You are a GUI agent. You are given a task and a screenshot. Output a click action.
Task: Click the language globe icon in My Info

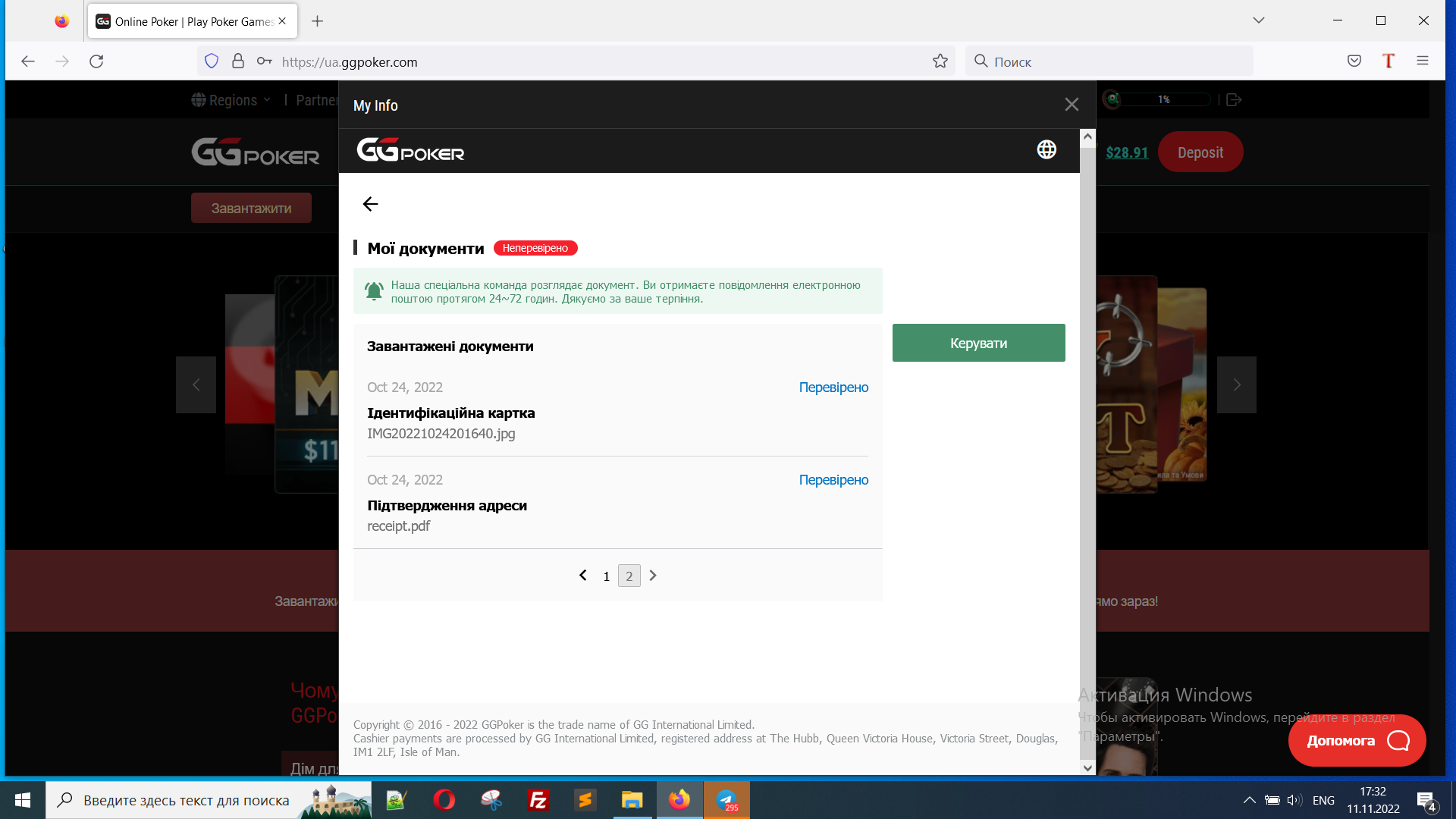1046,149
